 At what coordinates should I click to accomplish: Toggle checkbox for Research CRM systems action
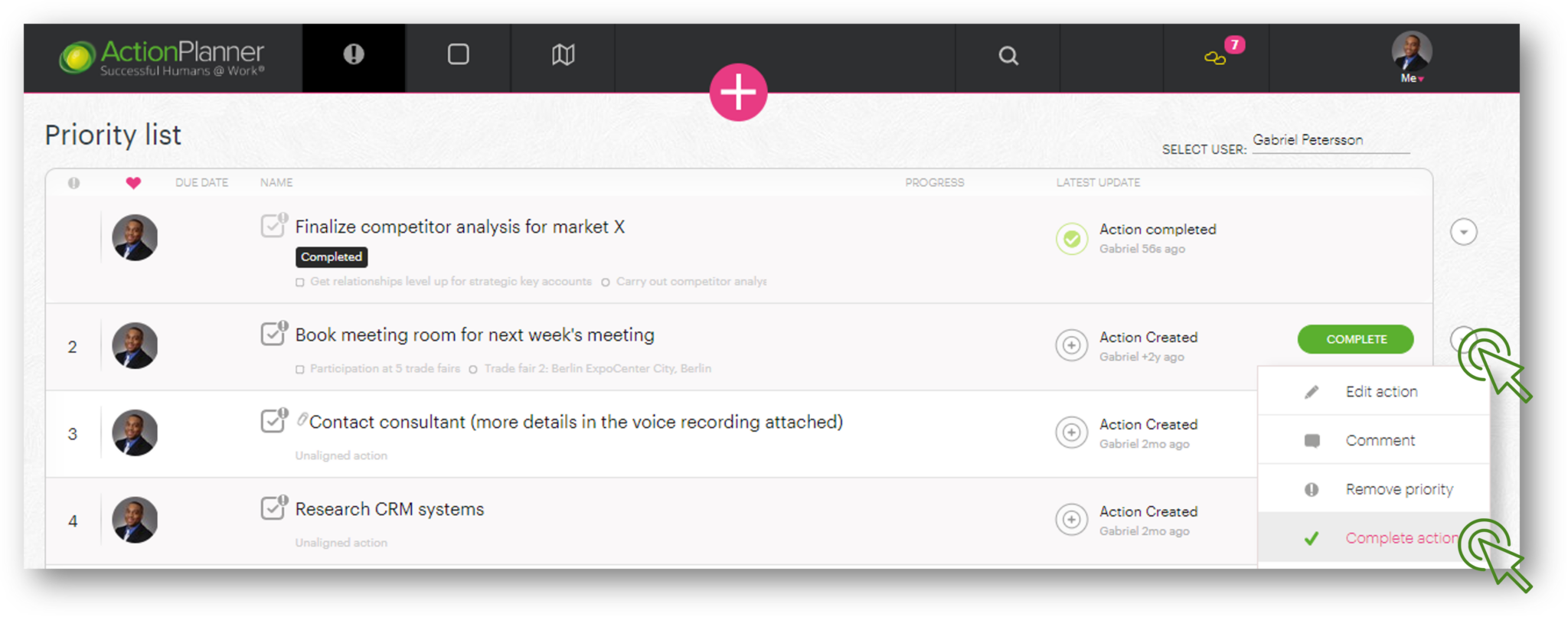tap(273, 508)
